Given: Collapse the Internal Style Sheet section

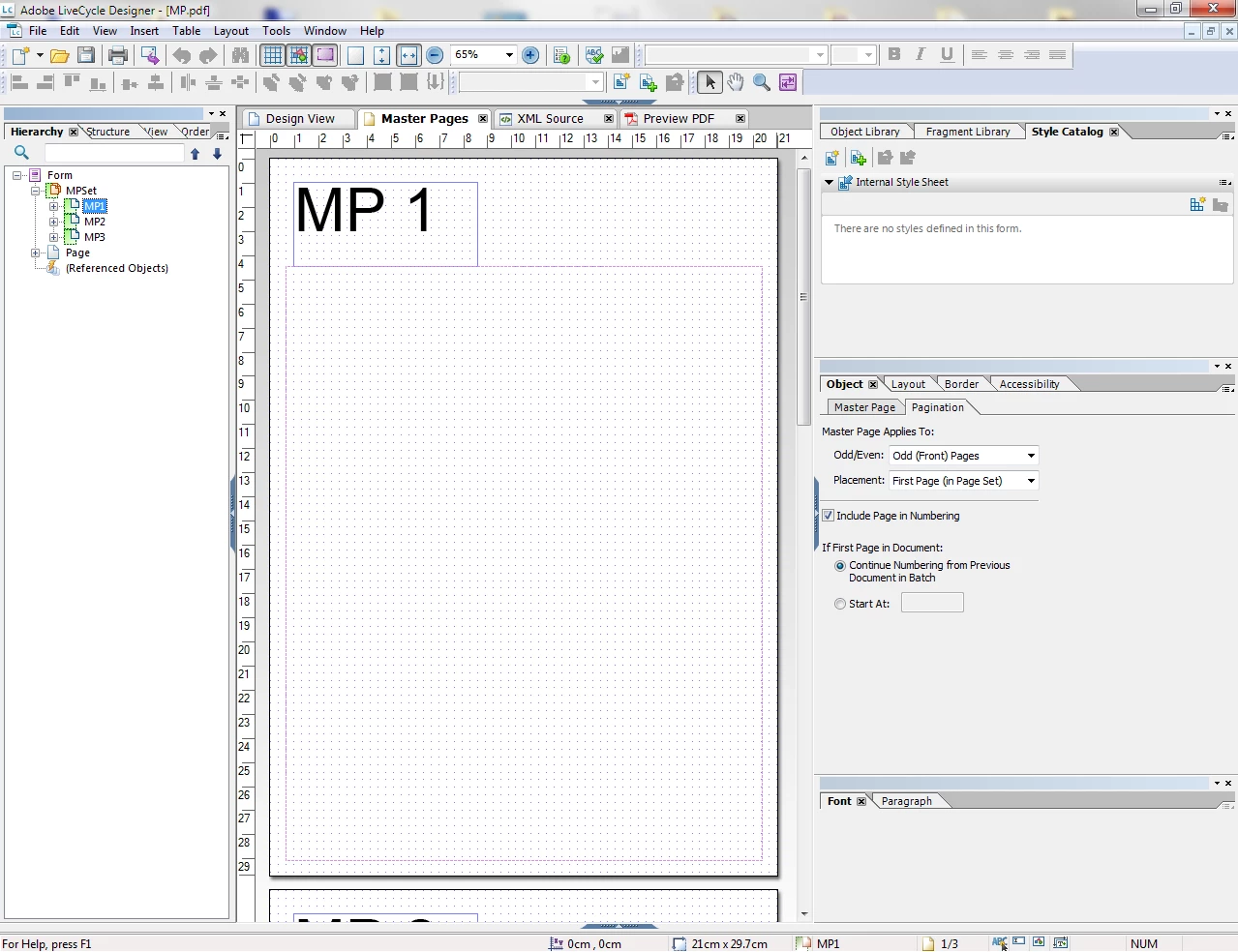Looking at the screenshot, I should [x=829, y=182].
